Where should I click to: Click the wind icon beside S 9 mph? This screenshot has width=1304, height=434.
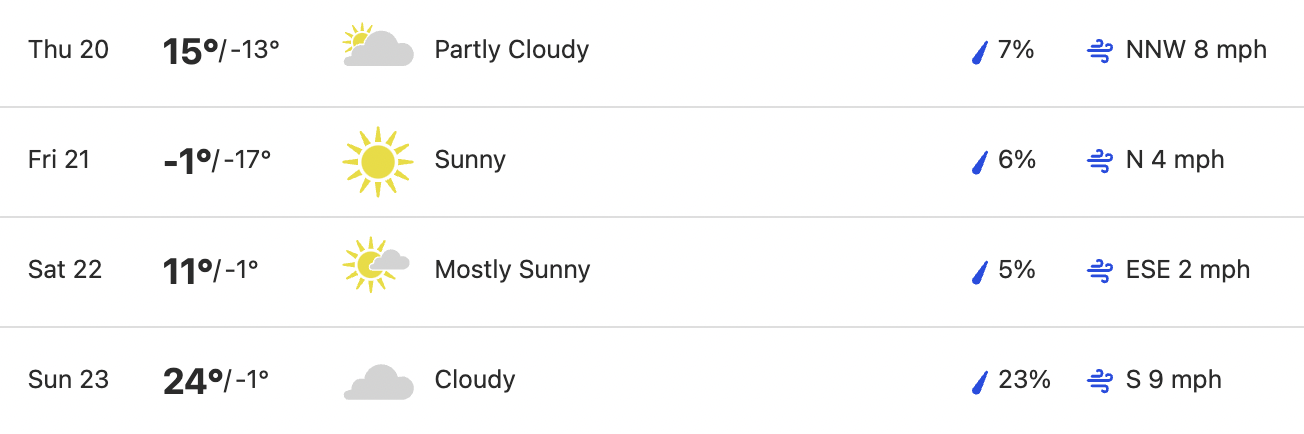1100,381
